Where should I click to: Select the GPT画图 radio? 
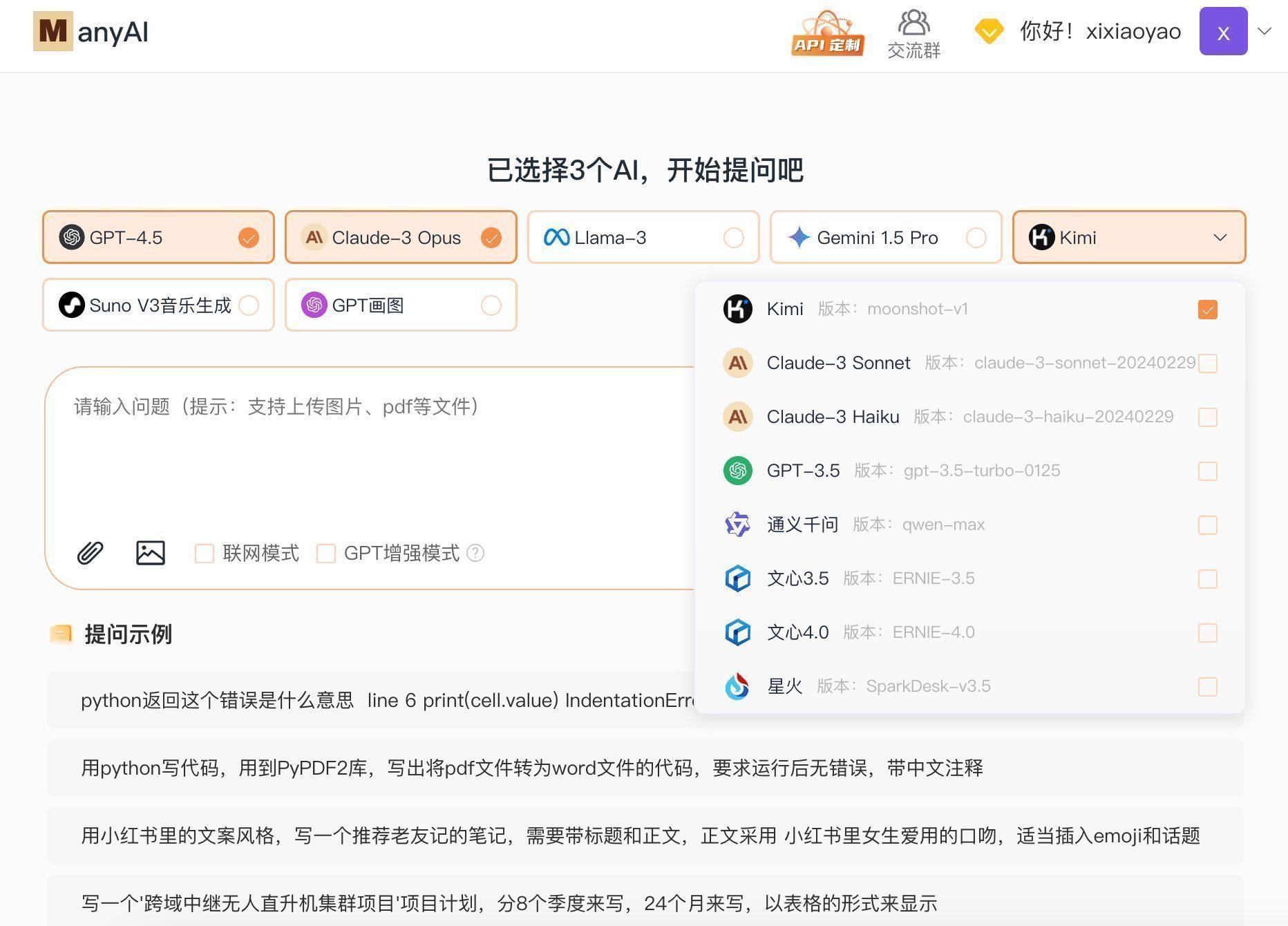(491, 305)
